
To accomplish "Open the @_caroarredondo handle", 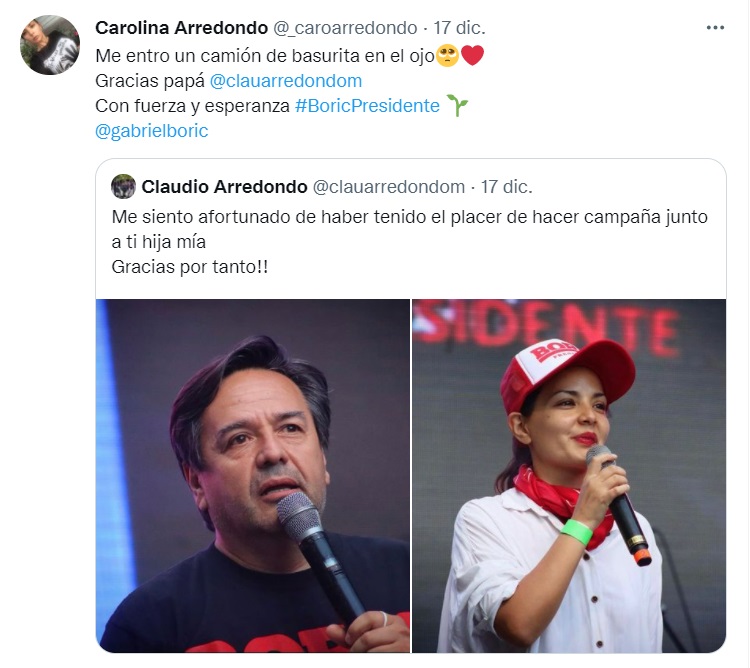I will coord(345,28).
